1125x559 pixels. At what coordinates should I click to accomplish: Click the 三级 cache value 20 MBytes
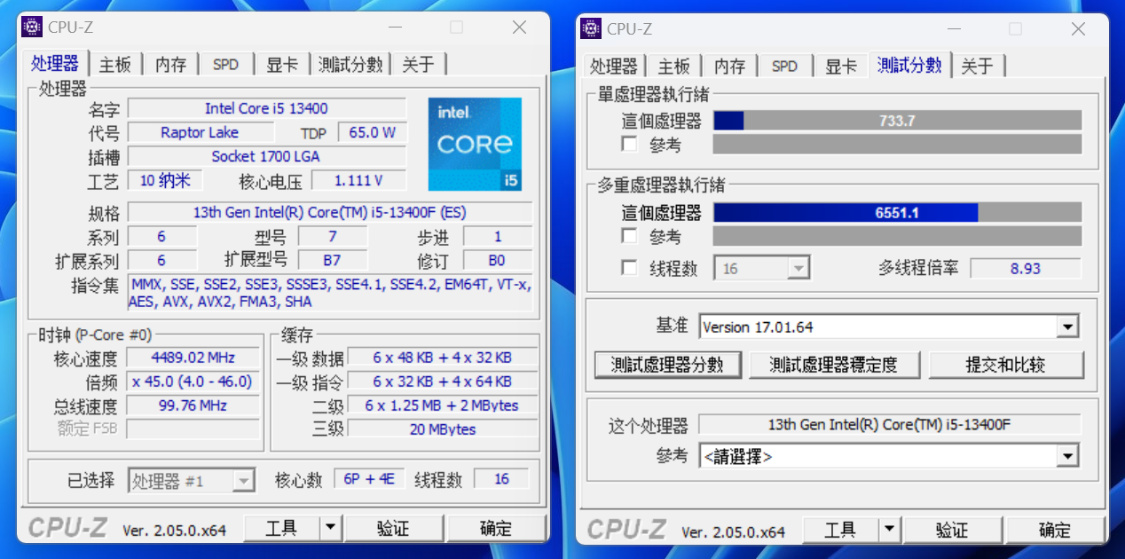click(443, 429)
